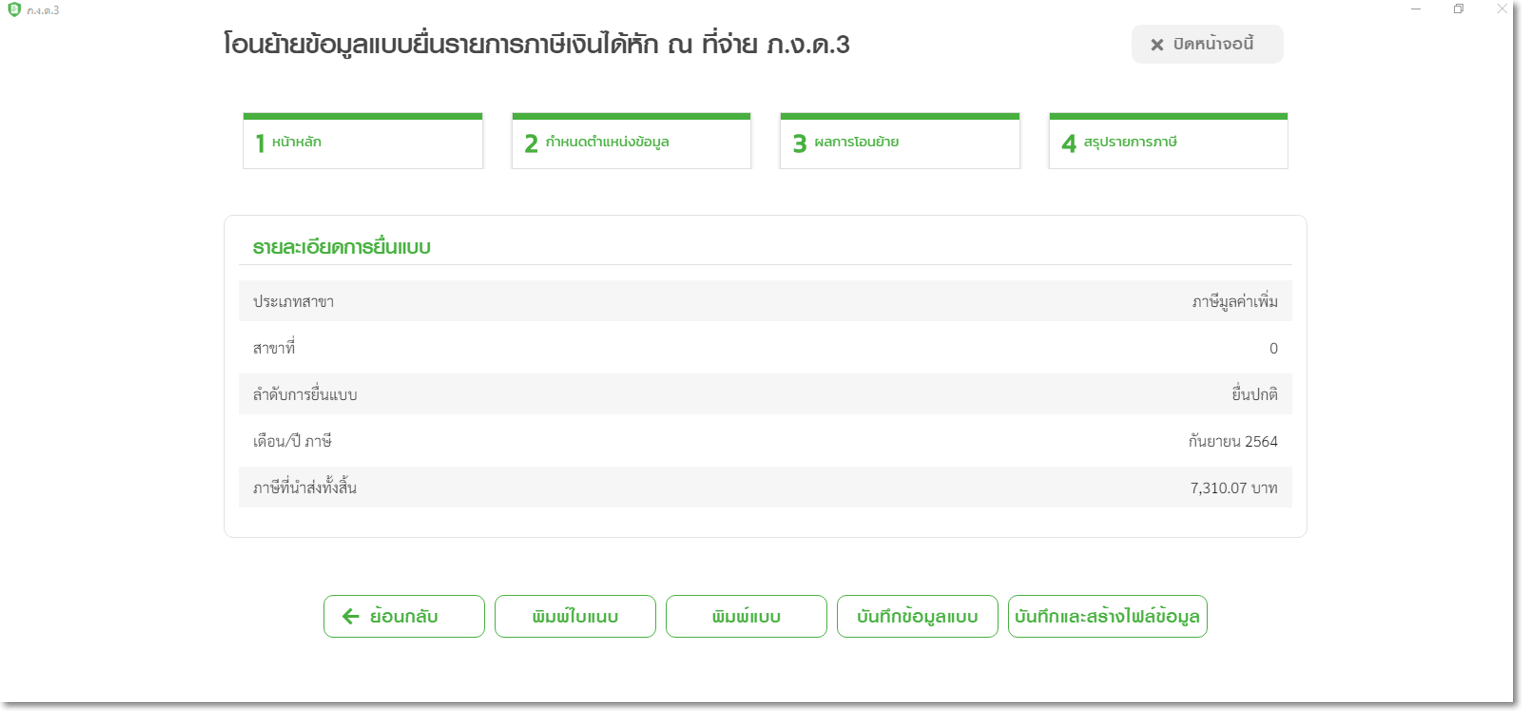Image resolution: width=1522 pixels, height=711 pixels.
Task: Close this screen with ปิดหน้าจอนี้ button
Action: pos(1207,44)
